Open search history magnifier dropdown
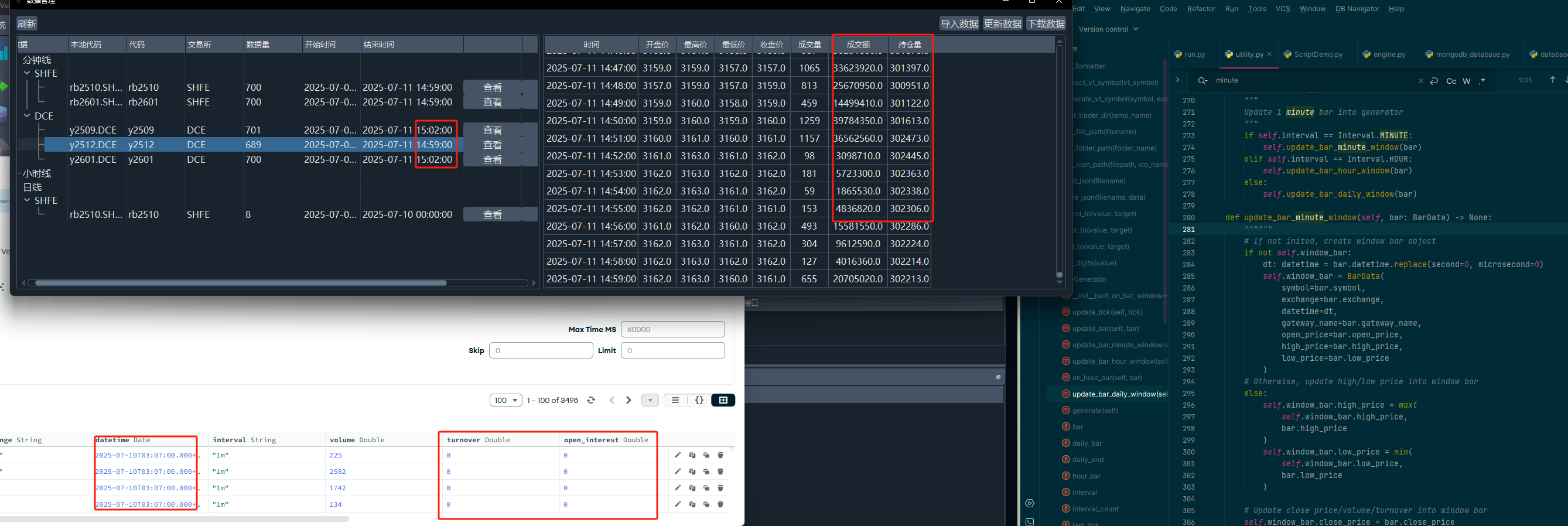Image resolution: width=1568 pixels, height=526 pixels. coord(1202,80)
